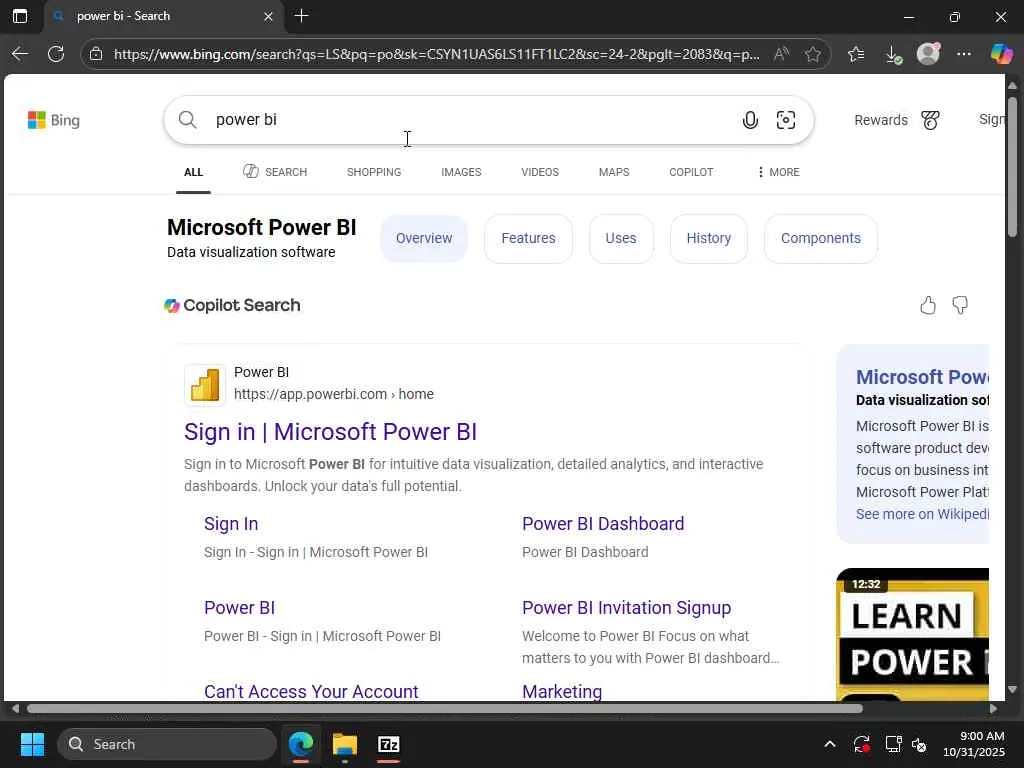Click the magnifier icon in search box
Viewport: 1024px width, 768px height.
coord(187,120)
